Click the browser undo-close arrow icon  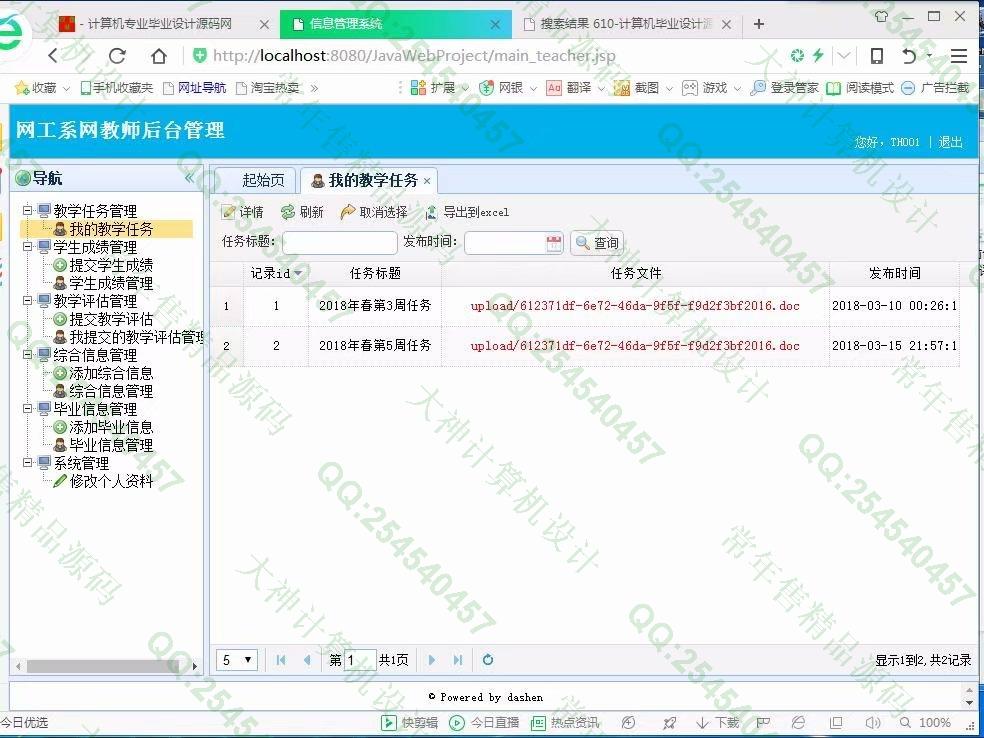coord(909,56)
